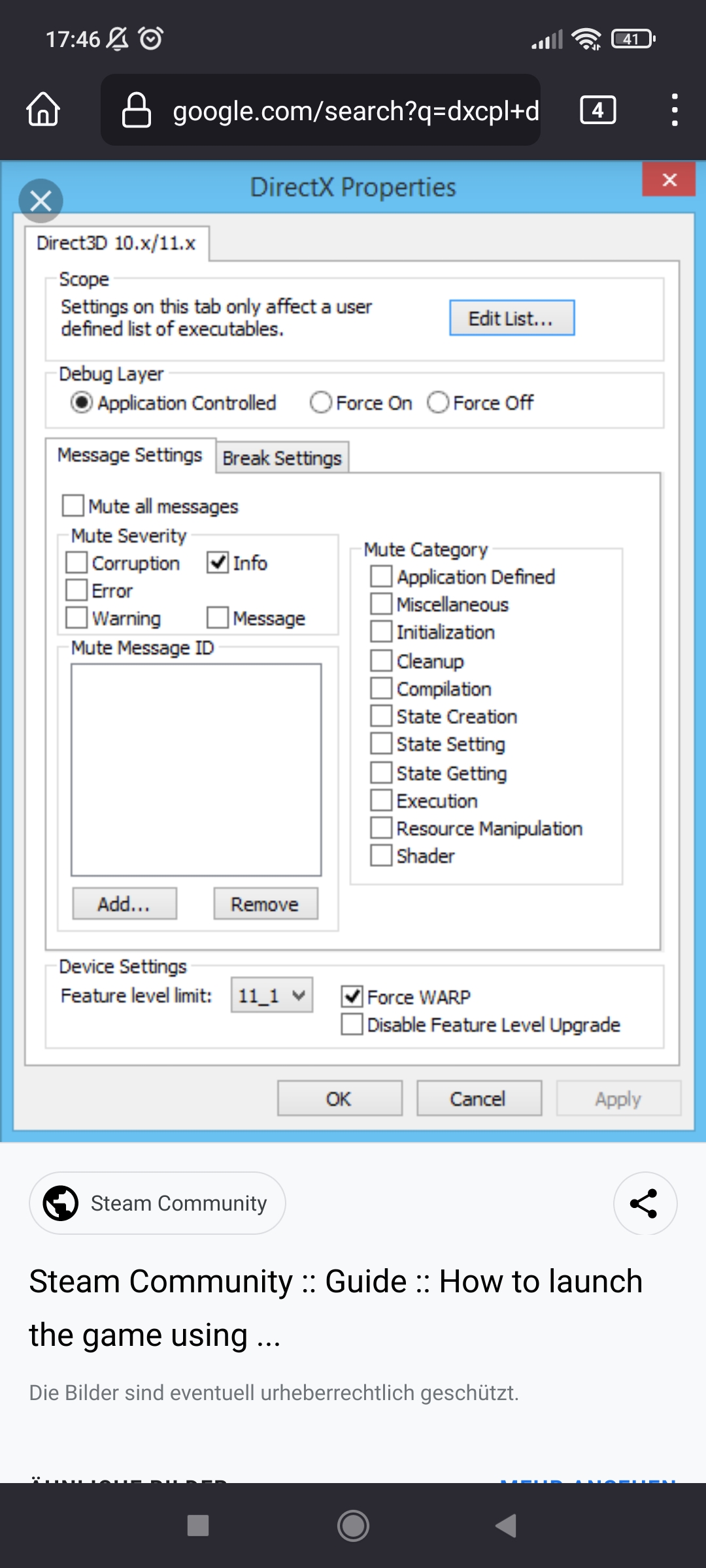Check the State Getting category

pos(381,772)
